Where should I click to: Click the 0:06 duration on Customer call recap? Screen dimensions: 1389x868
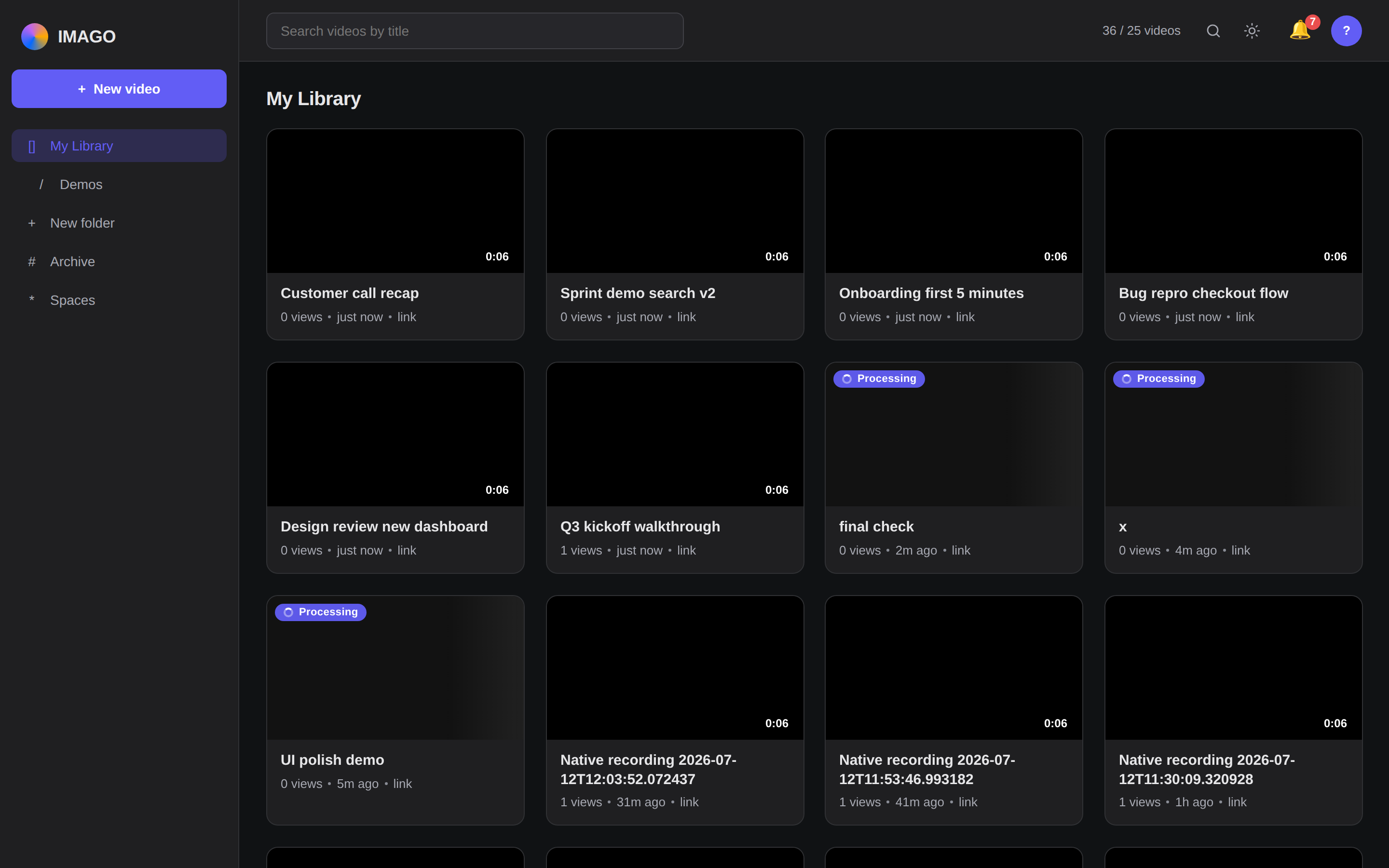coord(496,257)
